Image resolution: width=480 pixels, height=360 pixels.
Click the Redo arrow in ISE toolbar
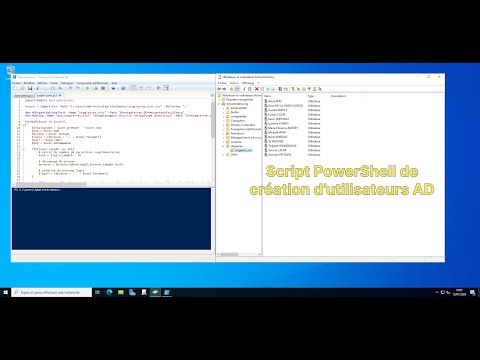click(78, 88)
